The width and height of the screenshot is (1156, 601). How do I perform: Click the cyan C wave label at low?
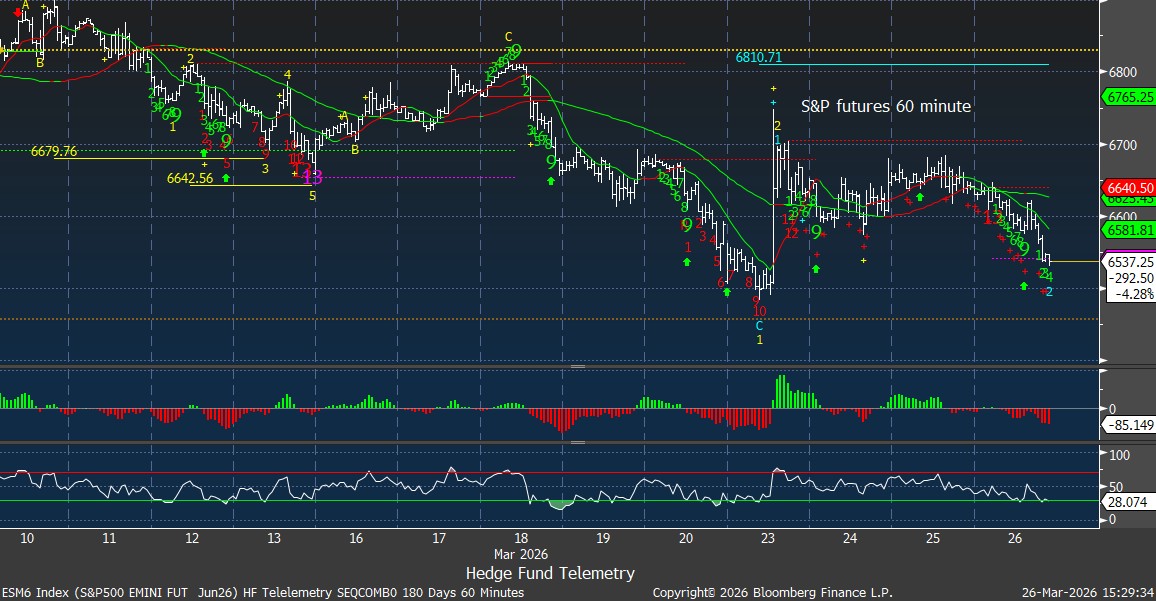pos(759,326)
